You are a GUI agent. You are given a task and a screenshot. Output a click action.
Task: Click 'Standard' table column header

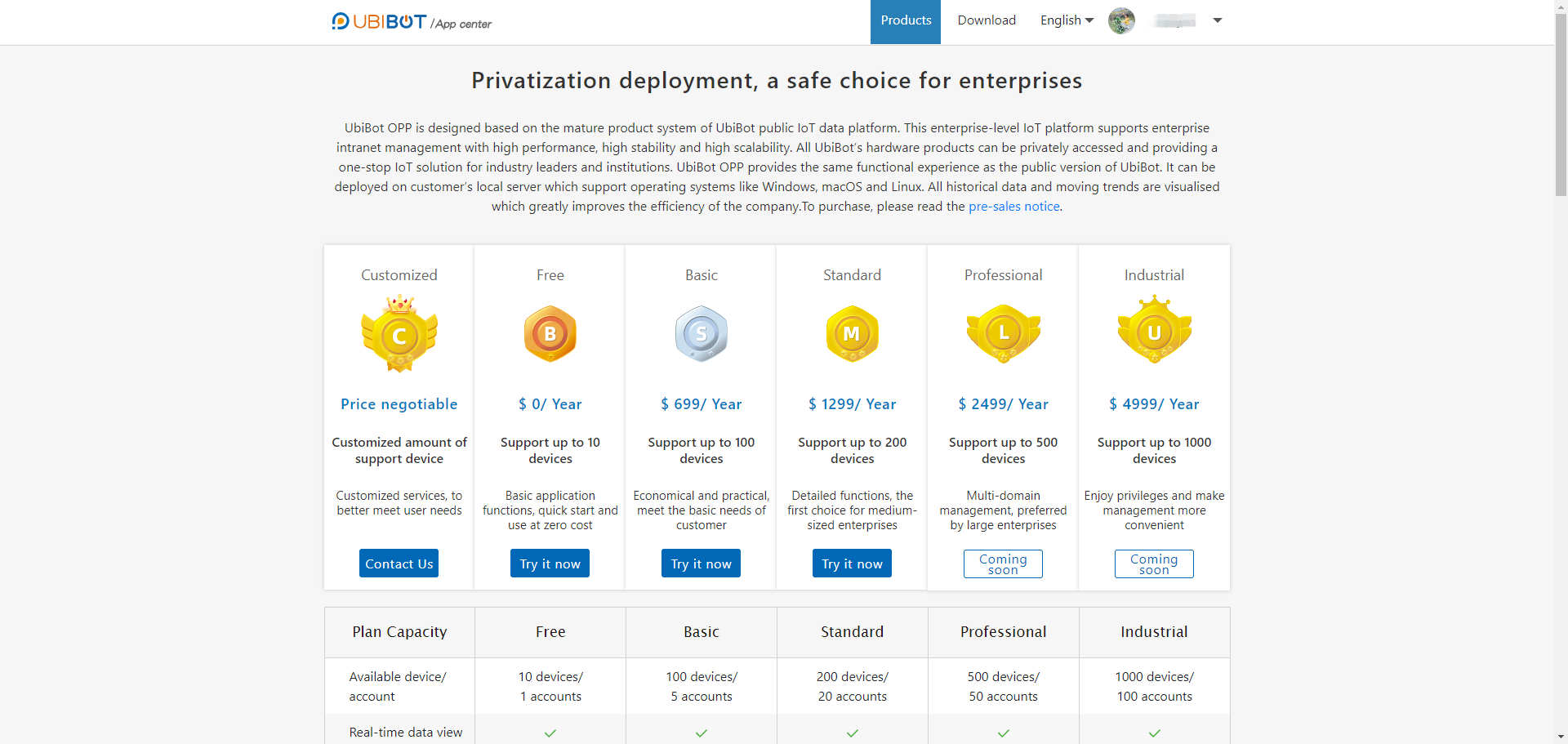click(x=852, y=632)
